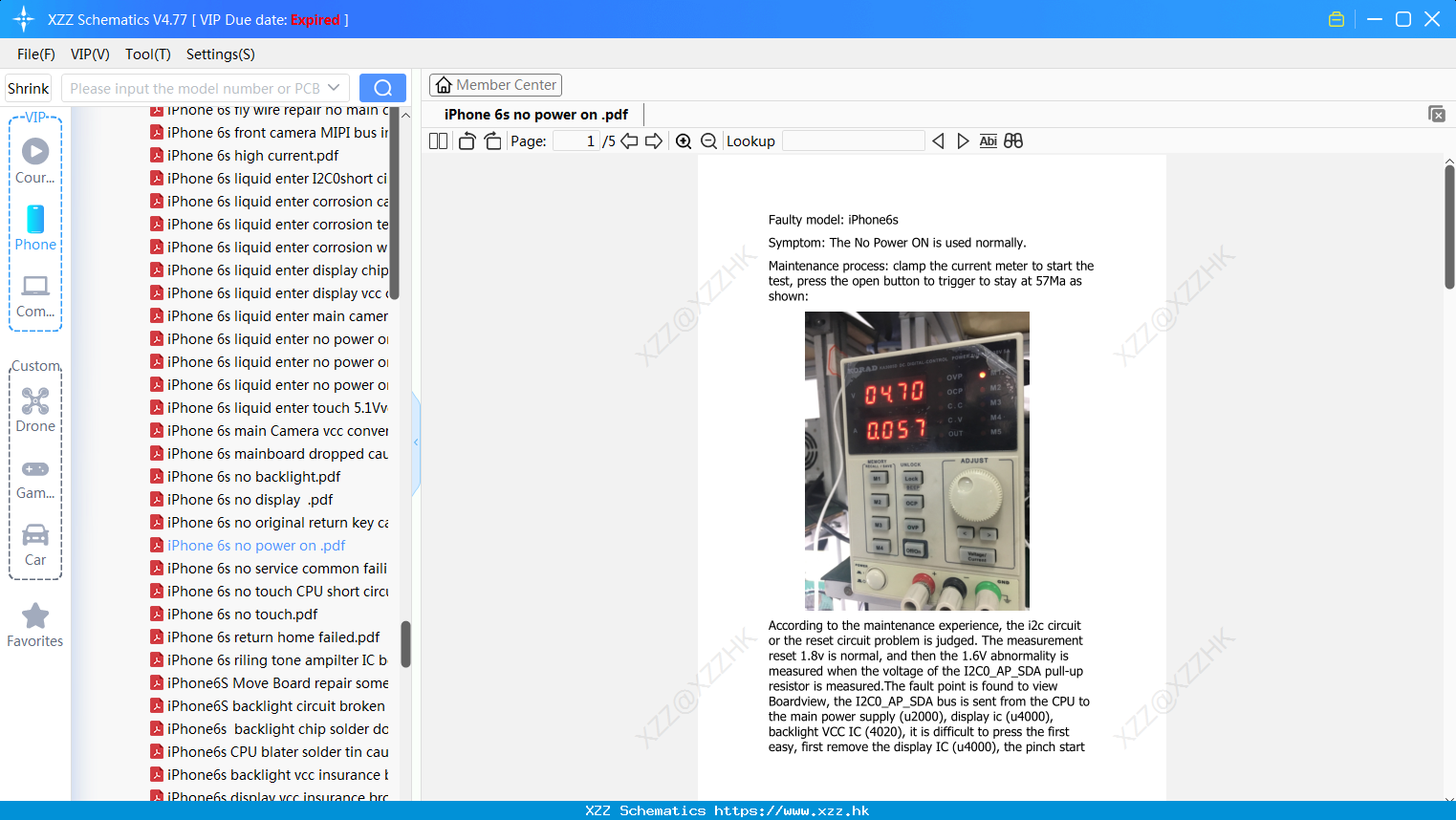
Task: Close the open PDF tab panel icon
Action: click(x=1437, y=114)
